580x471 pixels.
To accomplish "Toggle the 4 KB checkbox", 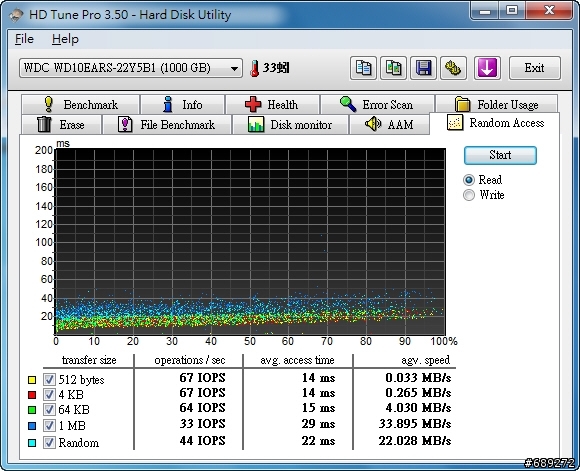I will [49, 394].
